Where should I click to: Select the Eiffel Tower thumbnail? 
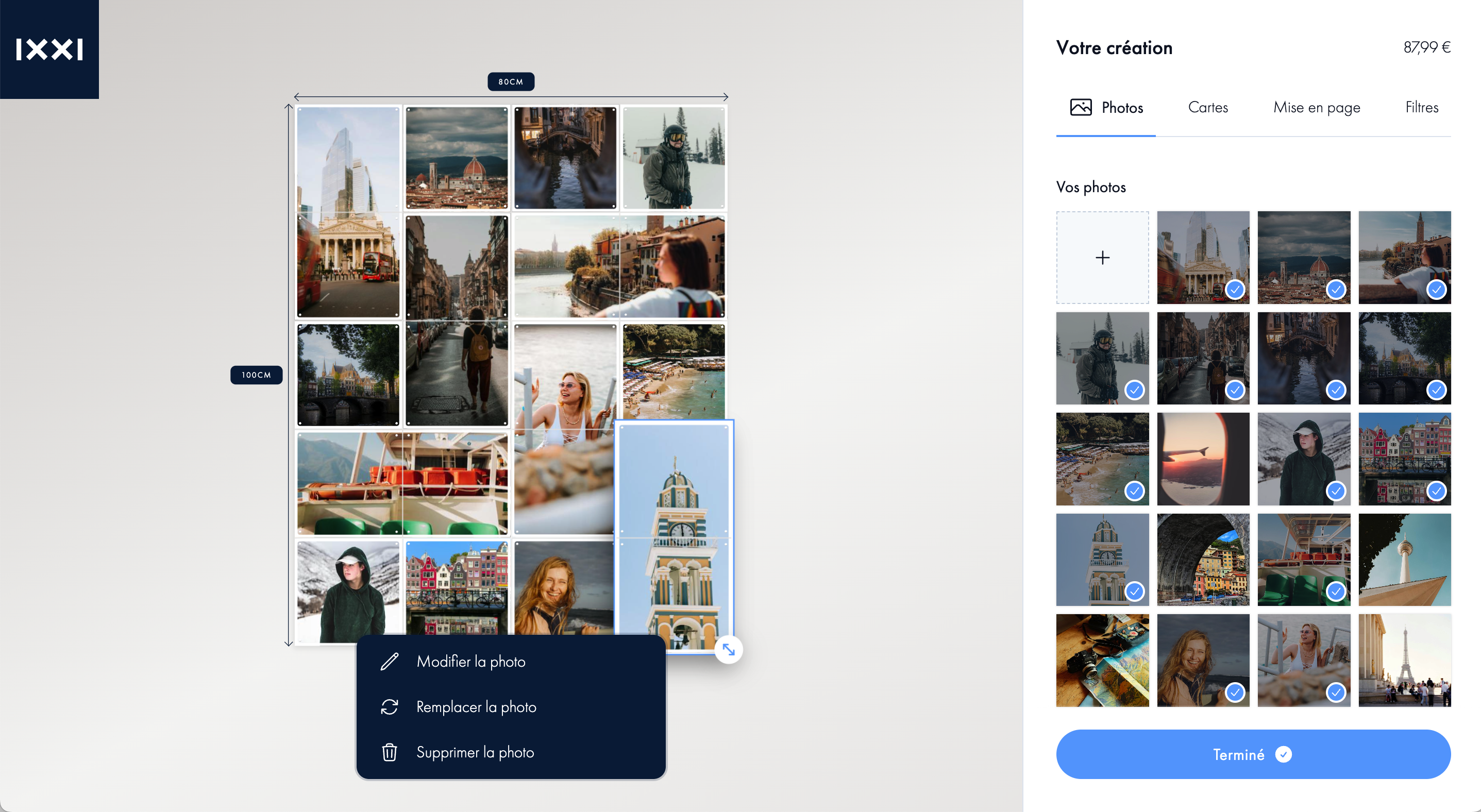tap(1405, 661)
